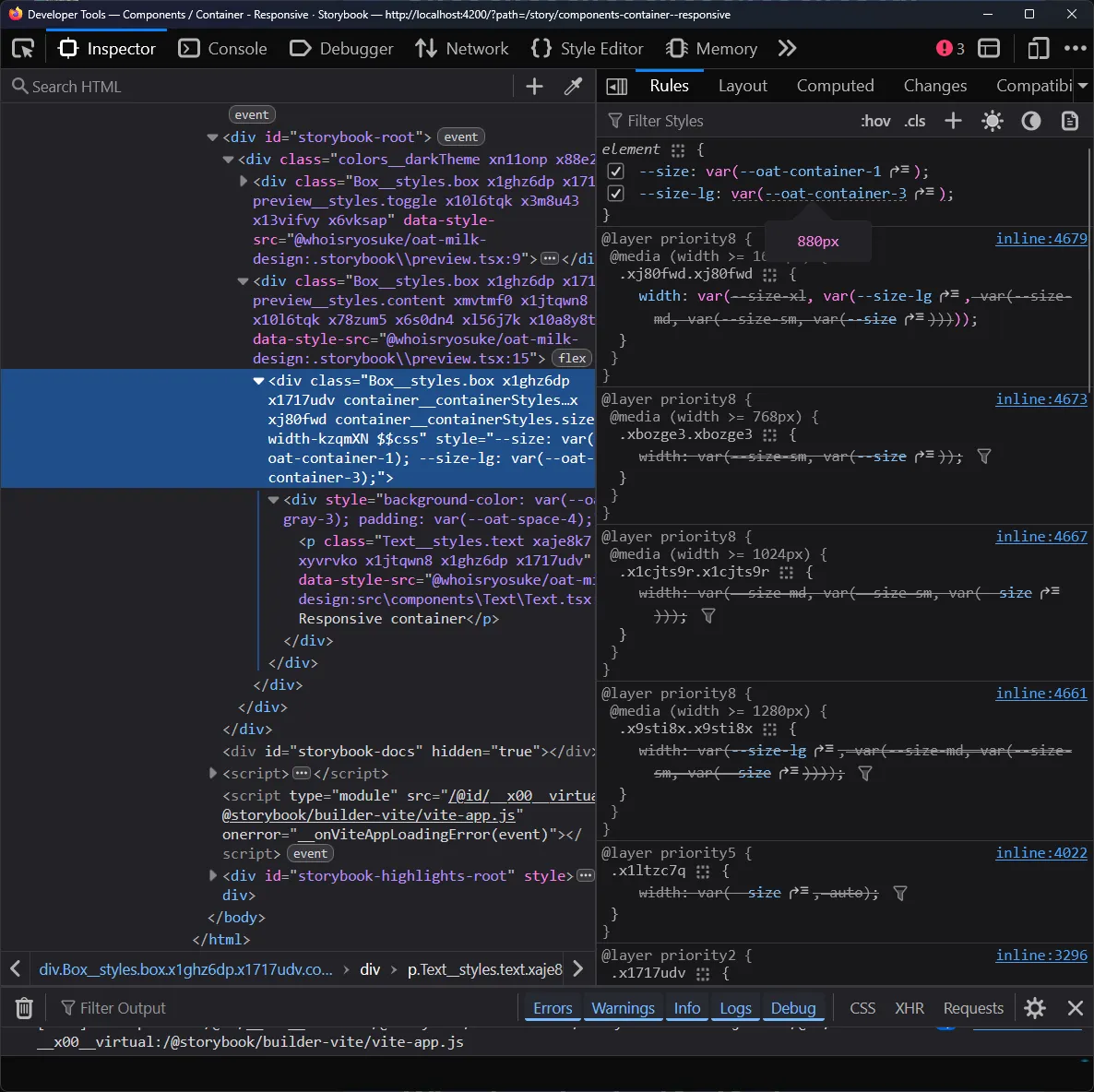Screen dimensions: 1094x1092
Task: Toggle light color scheme simulation sun icon
Action: pos(993,121)
